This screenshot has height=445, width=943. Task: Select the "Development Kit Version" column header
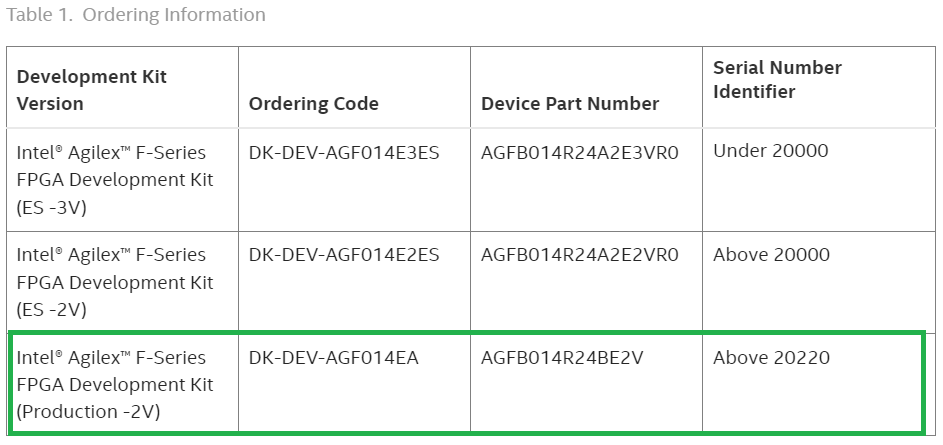click(x=92, y=90)
